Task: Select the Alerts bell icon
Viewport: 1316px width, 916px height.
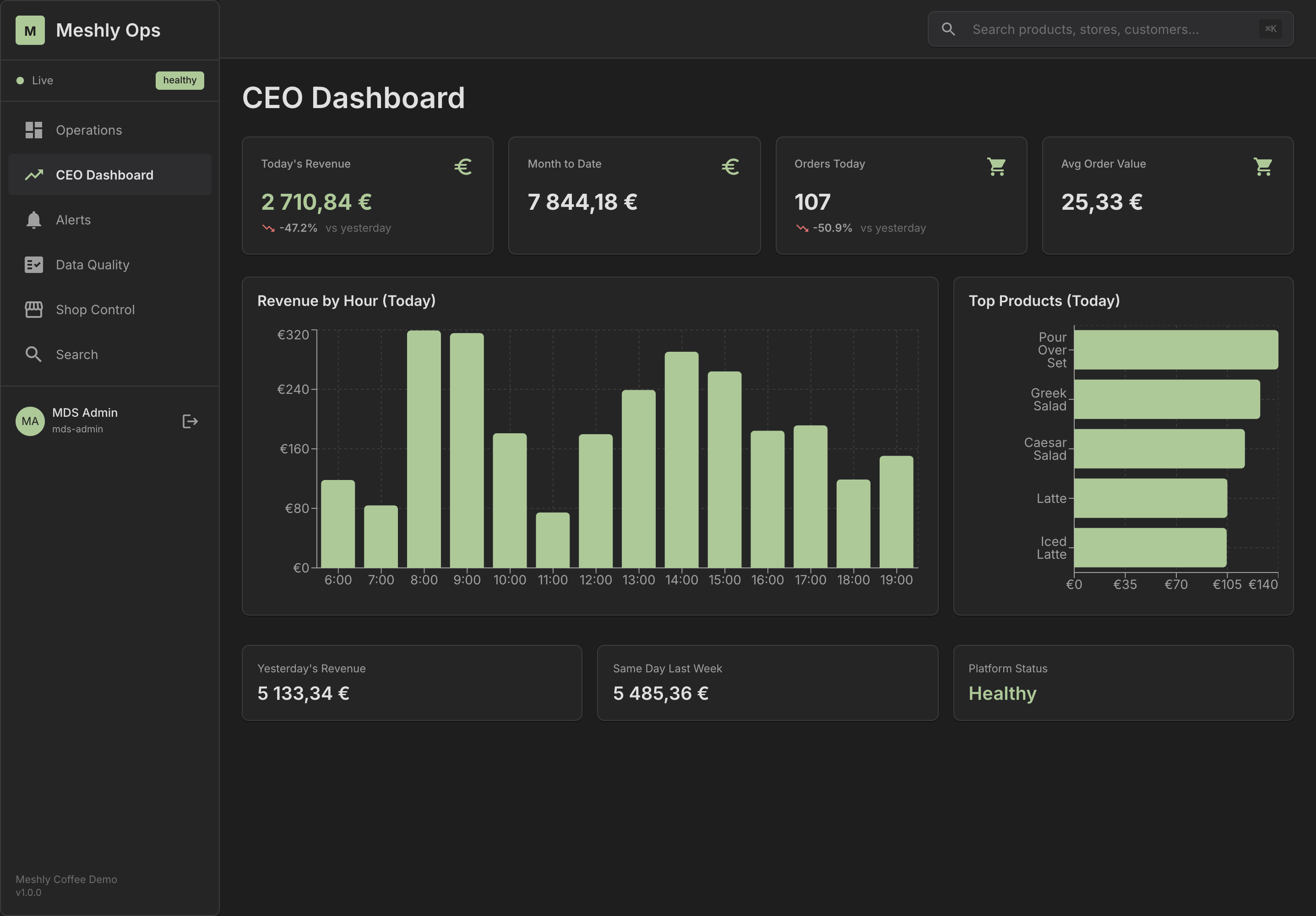Action: click(x=34, y=219)
